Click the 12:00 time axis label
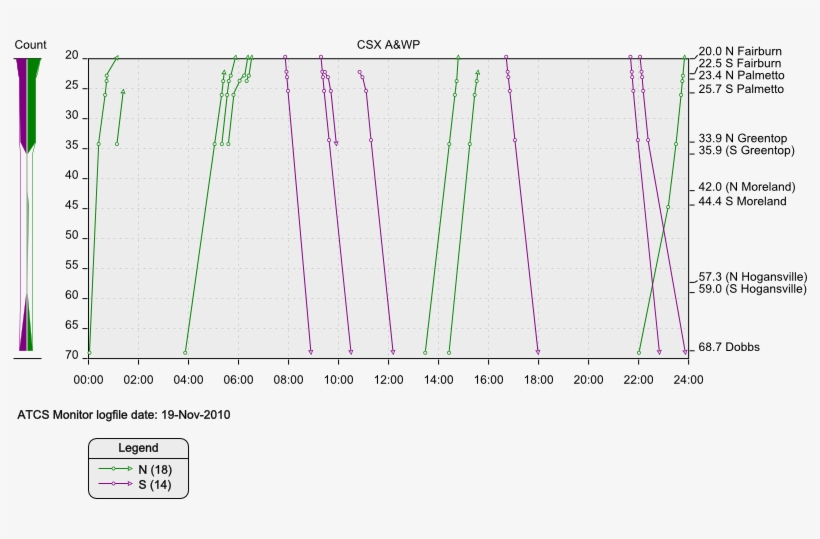This screenshot has width=820, height=539. click(389, 380)
